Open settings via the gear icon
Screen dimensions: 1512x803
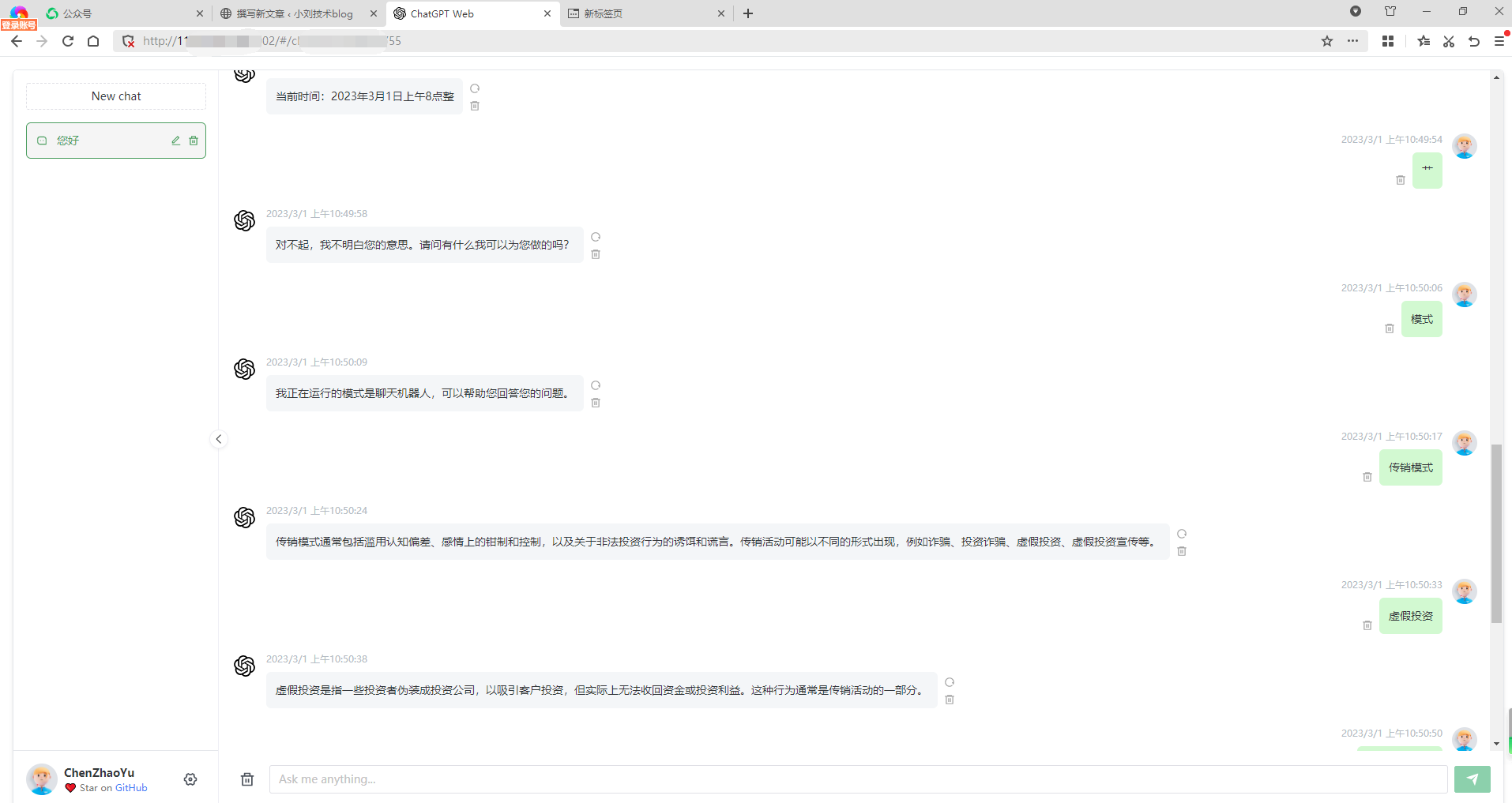190,779
